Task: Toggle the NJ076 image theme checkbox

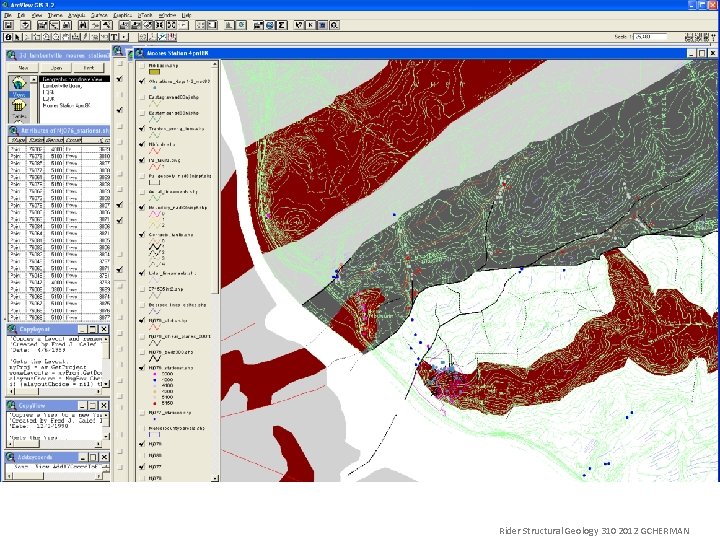Action: [x=142, y=444]
